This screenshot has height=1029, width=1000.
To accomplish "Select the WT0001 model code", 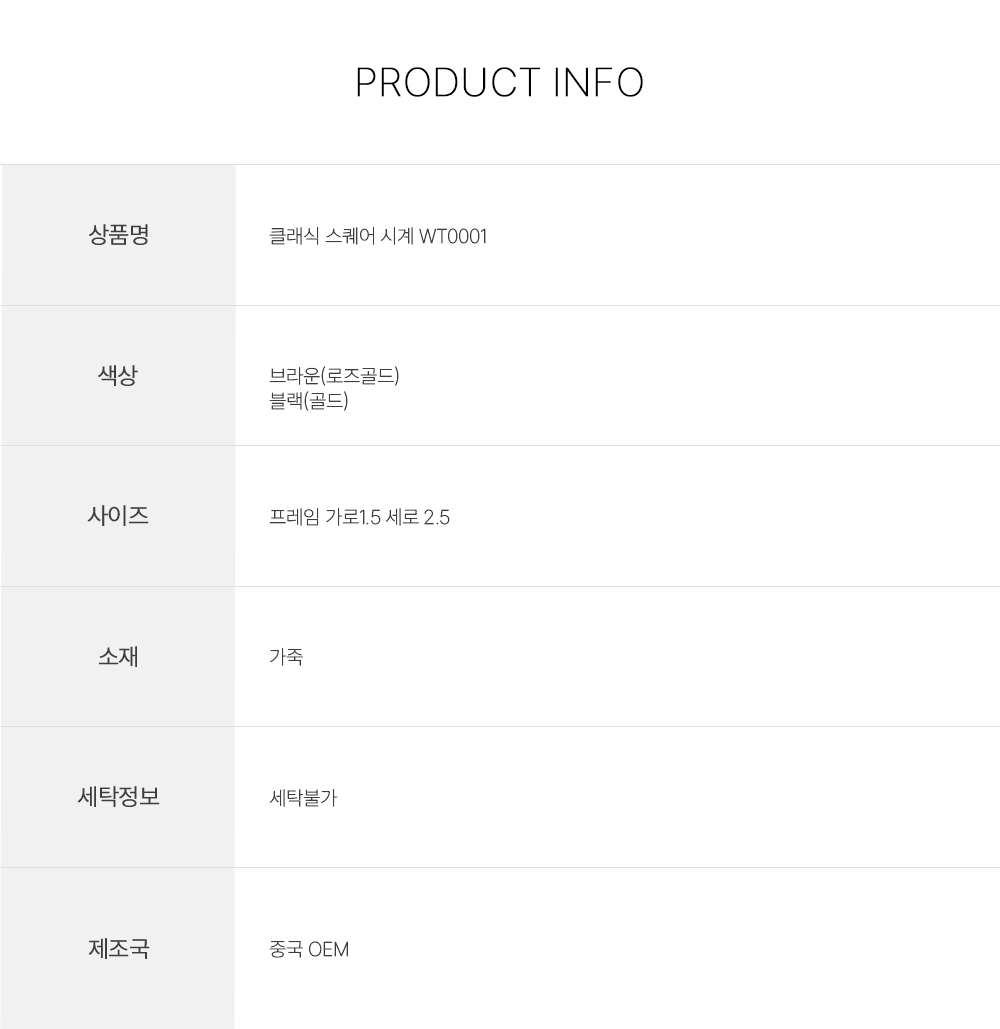I will [453, 237].
